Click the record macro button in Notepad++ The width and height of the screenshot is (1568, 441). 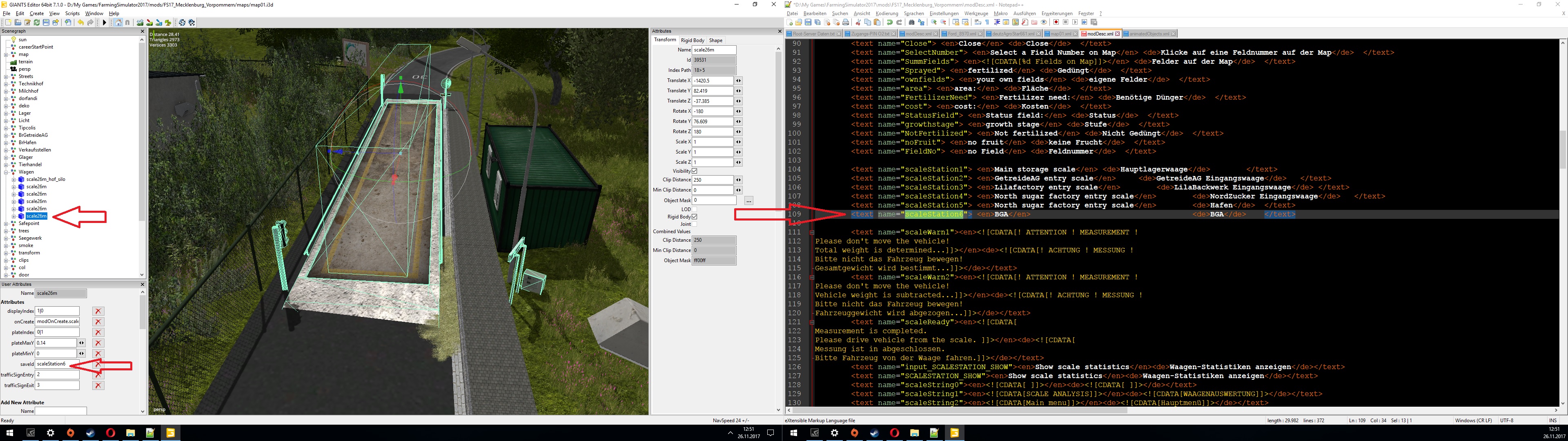(x=1056, y=22)
